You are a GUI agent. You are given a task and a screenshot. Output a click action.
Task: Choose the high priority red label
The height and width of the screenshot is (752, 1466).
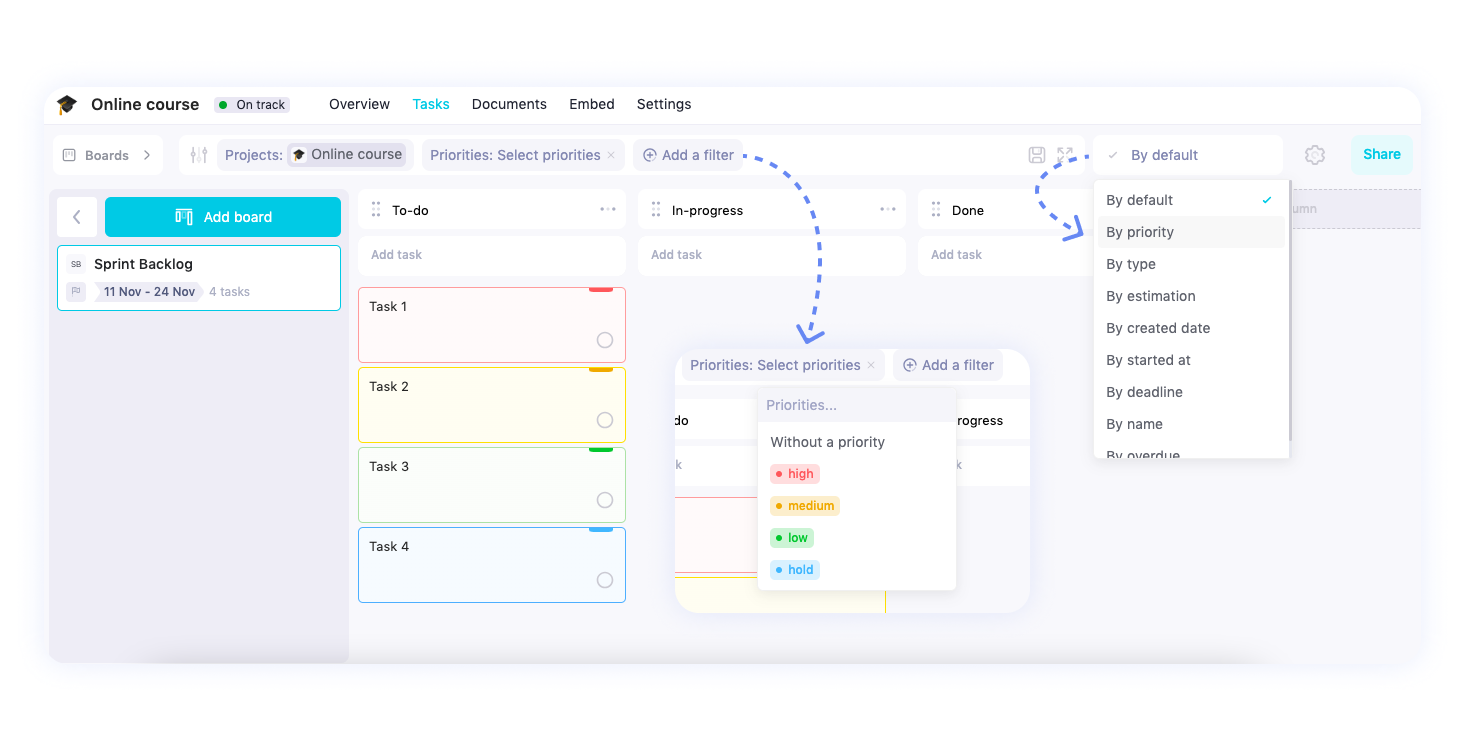click(x=794, y=473)
